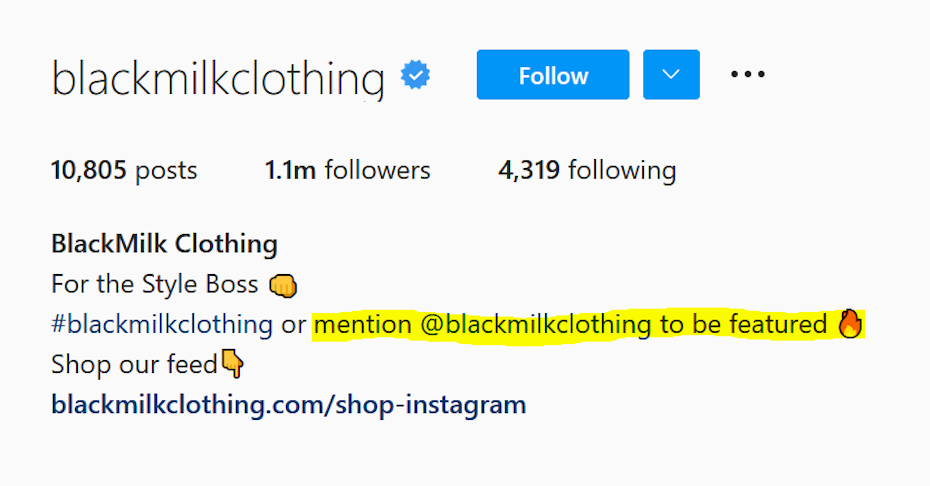View the 4,319 following list

point(587,171)
